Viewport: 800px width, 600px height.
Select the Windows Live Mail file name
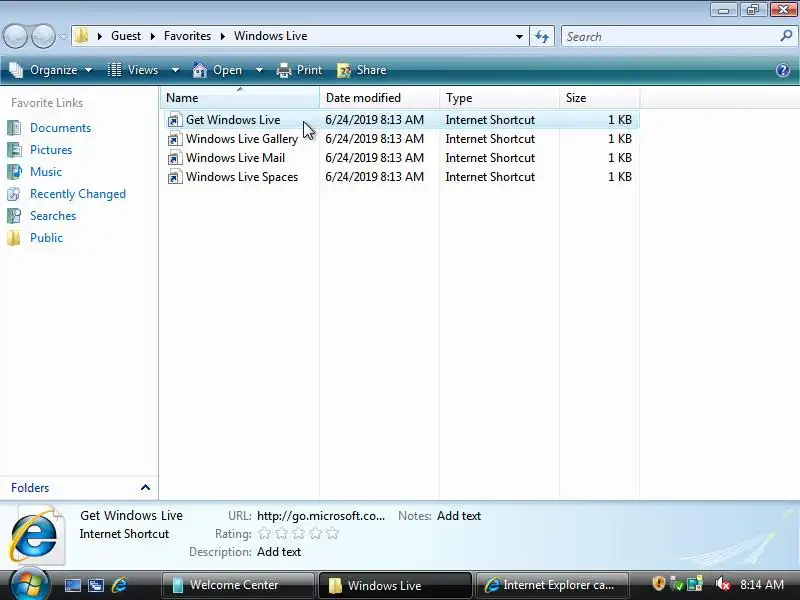coord(235,158)
